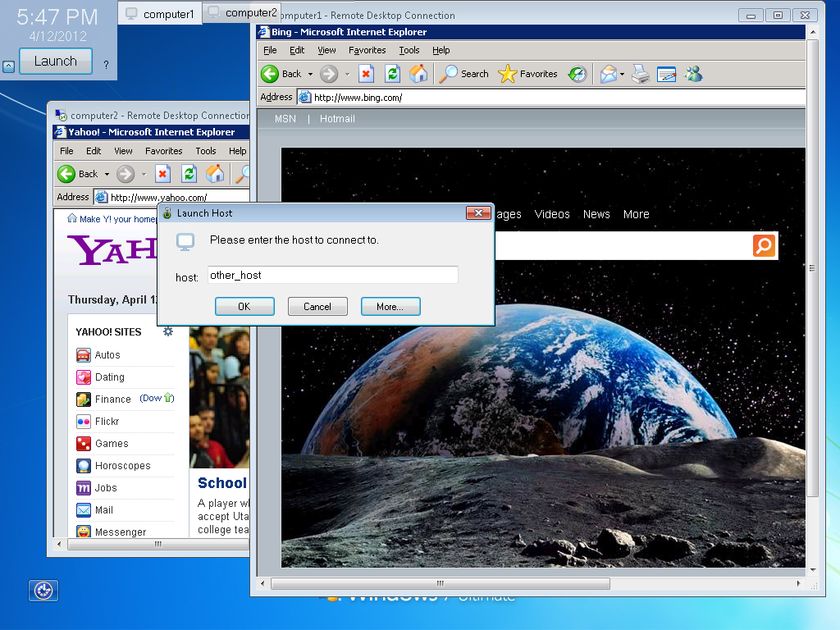Open History in Bing browser toolbar
The image size is (840, 630).
click(578, 74)
